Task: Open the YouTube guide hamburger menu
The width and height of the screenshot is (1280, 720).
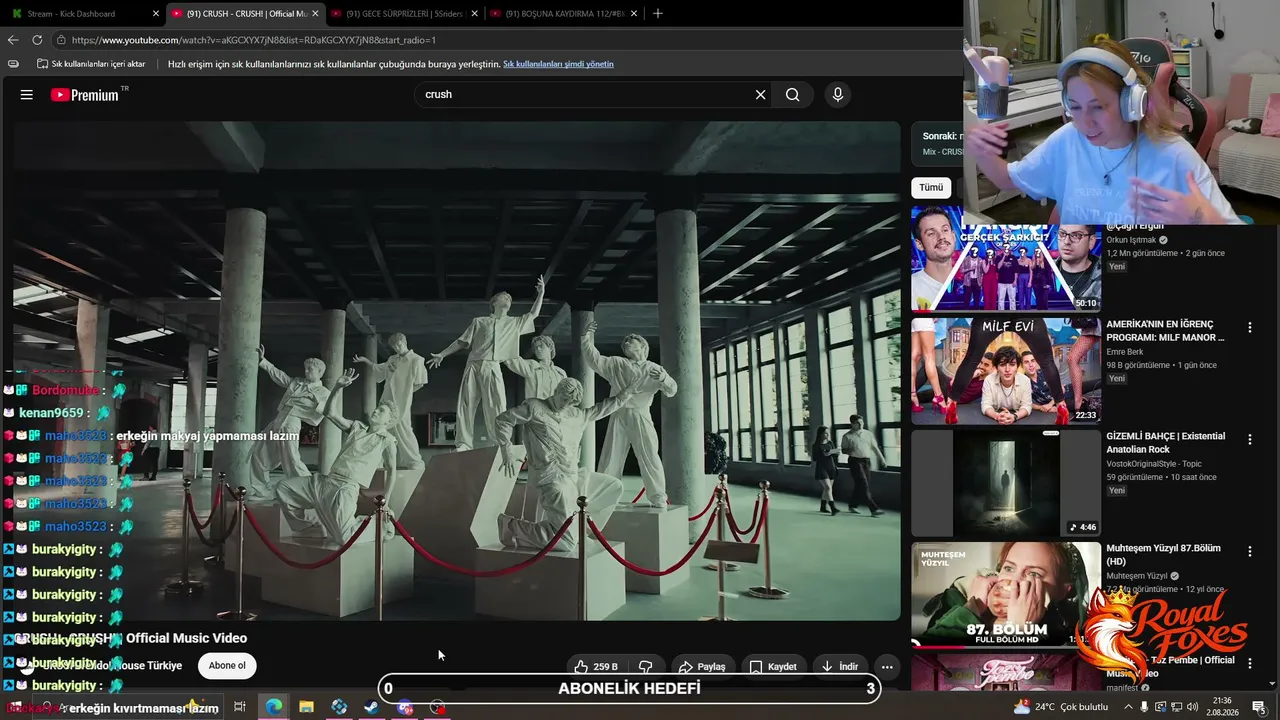Action: click(x=27, y=95)
